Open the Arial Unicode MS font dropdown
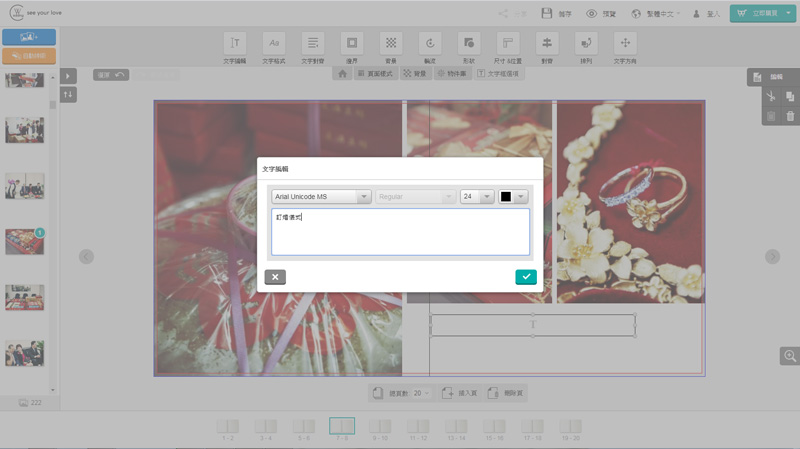The image size is (800, 449). click(321, 197)
